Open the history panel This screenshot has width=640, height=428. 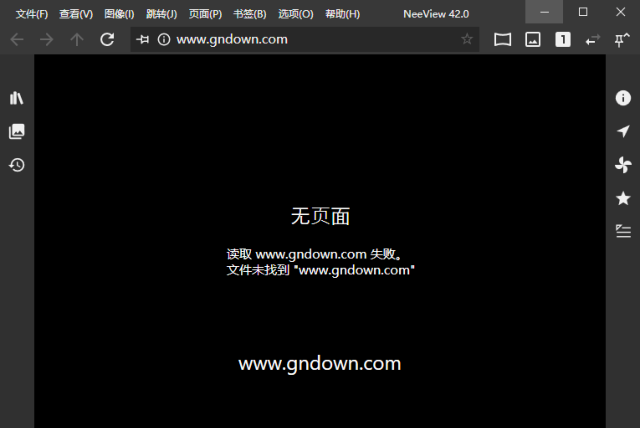pos(17,165)
